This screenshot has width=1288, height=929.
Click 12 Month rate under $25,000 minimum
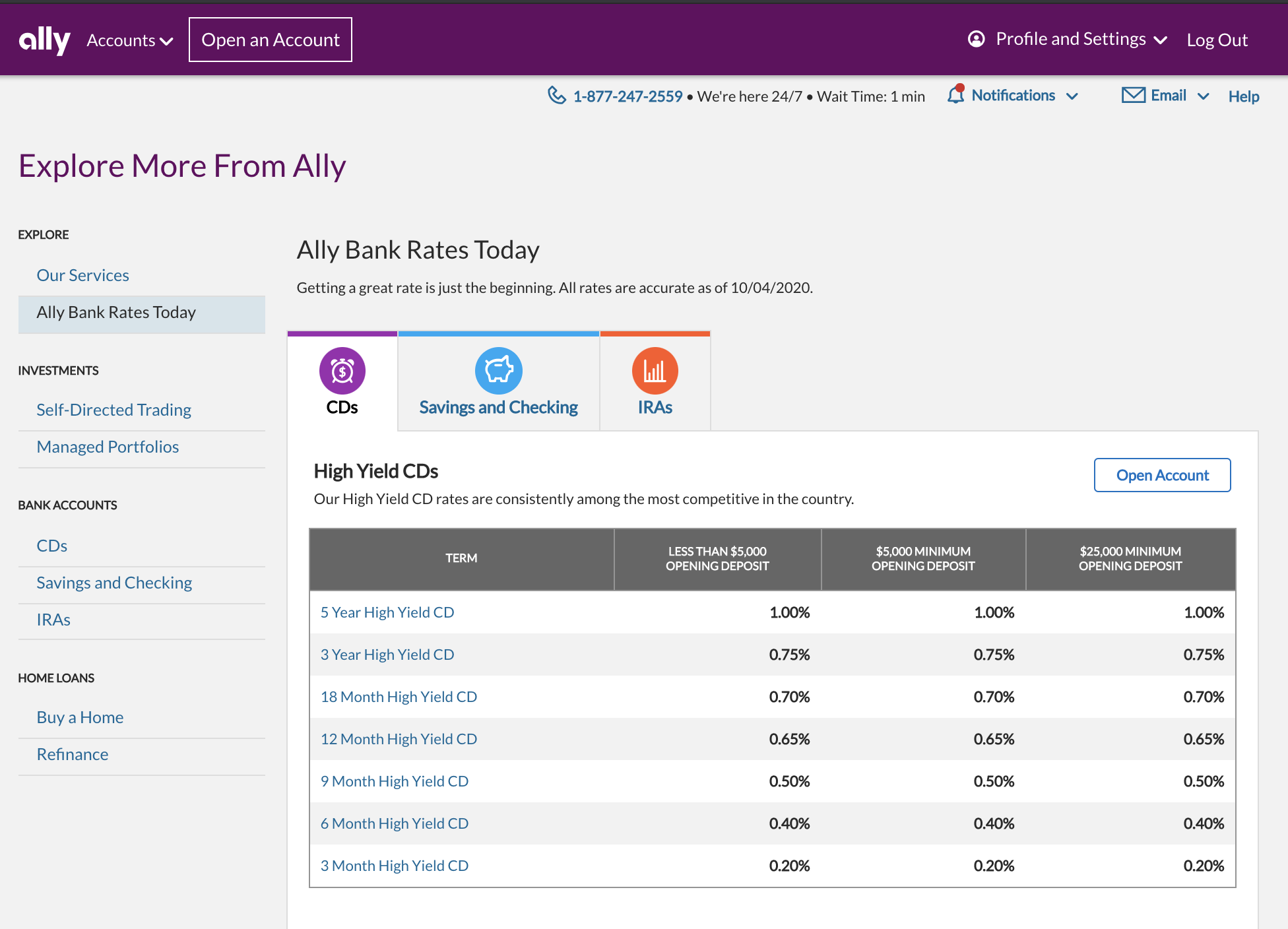click(1204, 739)
